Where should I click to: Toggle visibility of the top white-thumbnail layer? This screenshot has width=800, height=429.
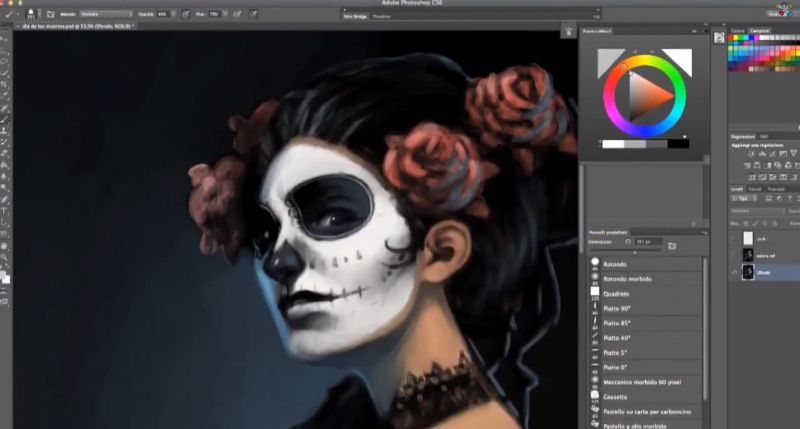pyautogui.click(x=735, y=238)
